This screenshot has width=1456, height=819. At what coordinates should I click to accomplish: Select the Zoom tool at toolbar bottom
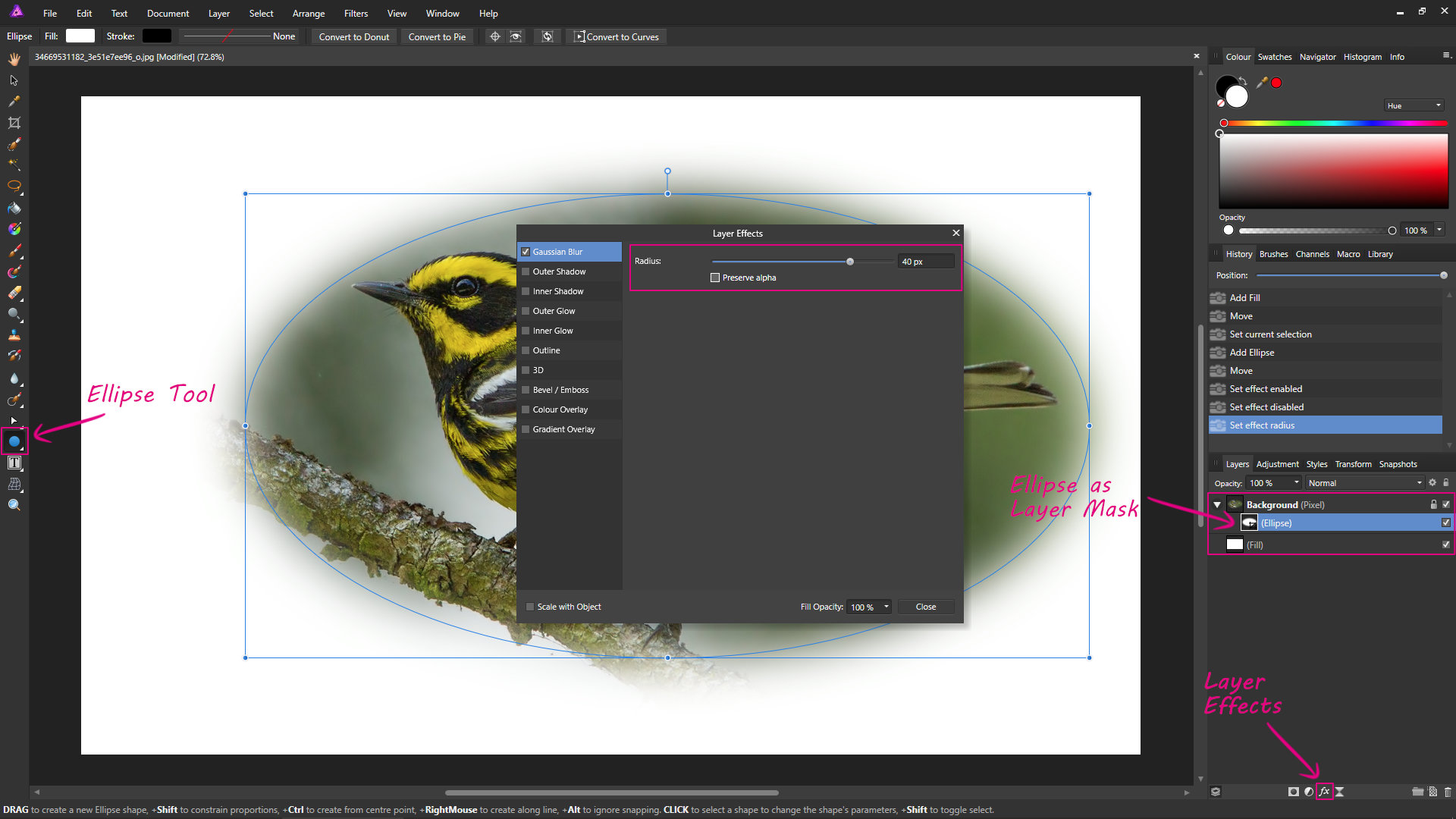(x=14, y=504)
